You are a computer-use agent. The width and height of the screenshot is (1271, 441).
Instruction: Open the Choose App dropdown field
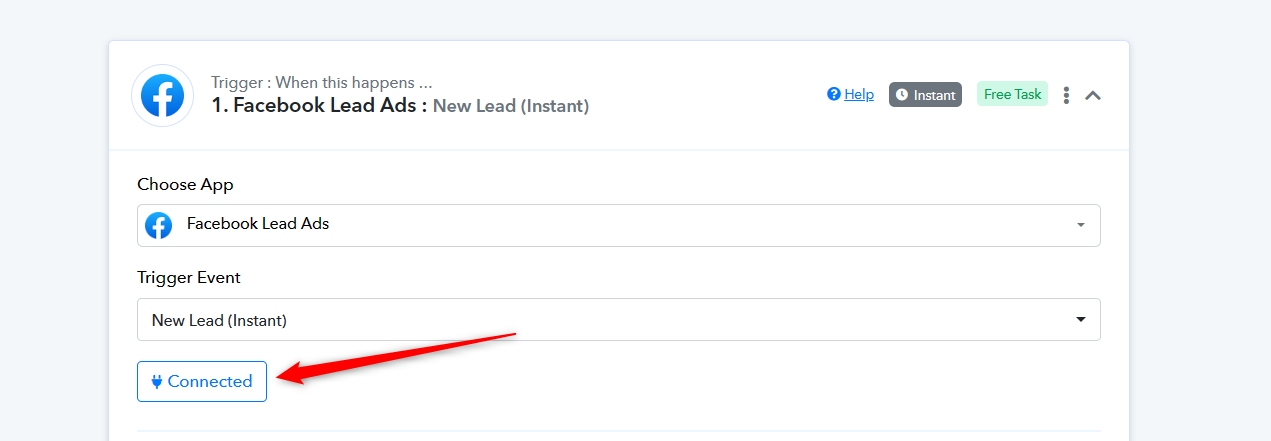coord(619,225)
